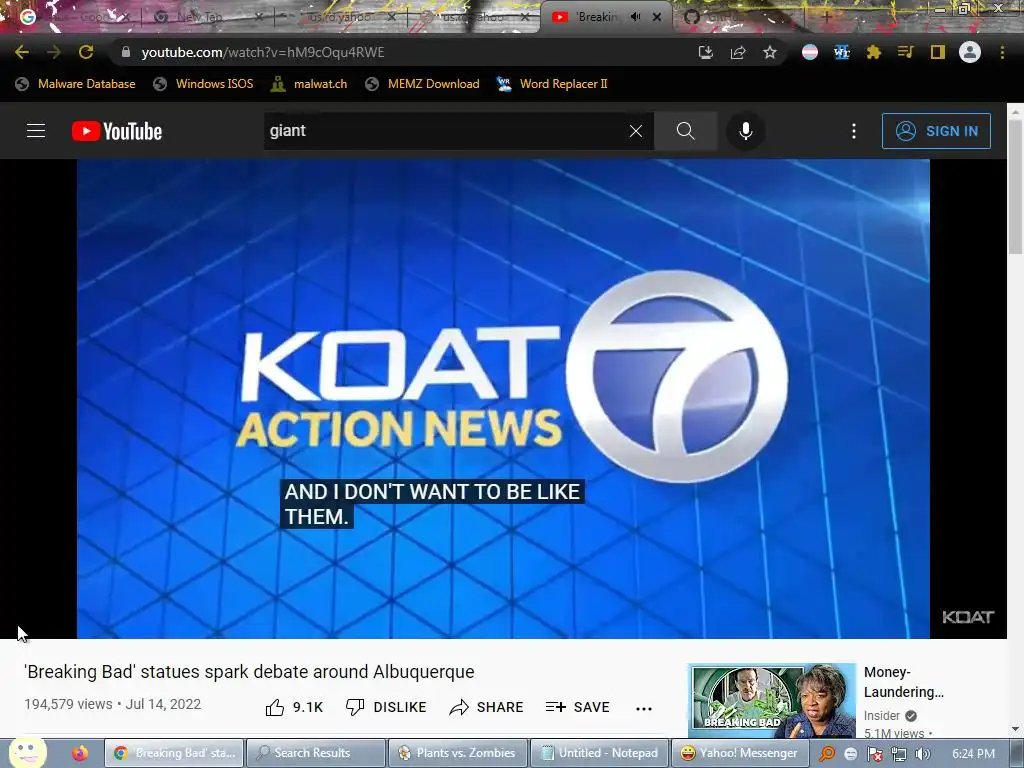This screenshot has height=768, width=1024.
Task: Open a new browser tab with plus
Action: [x=826, y=18]
